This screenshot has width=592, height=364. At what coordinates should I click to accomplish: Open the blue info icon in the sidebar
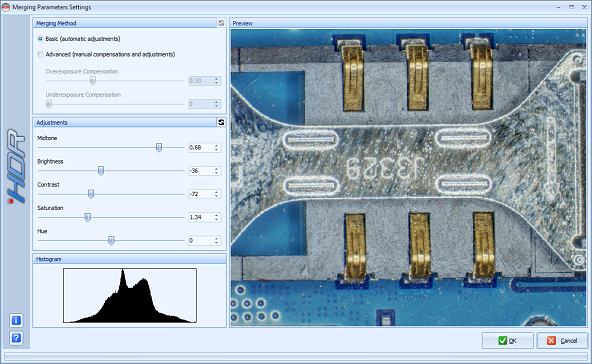pyautogui.click(x=16, y=321)
